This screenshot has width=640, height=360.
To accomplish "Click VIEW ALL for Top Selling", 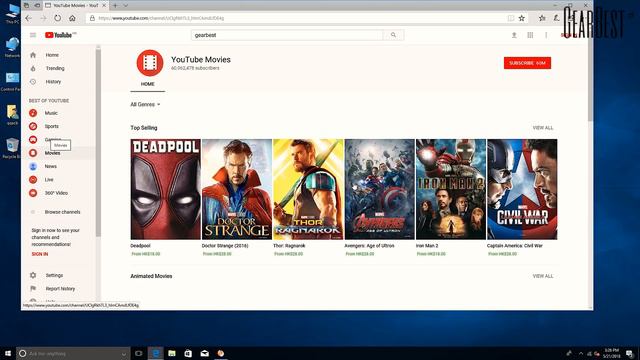I will click(x=543, y=128).
